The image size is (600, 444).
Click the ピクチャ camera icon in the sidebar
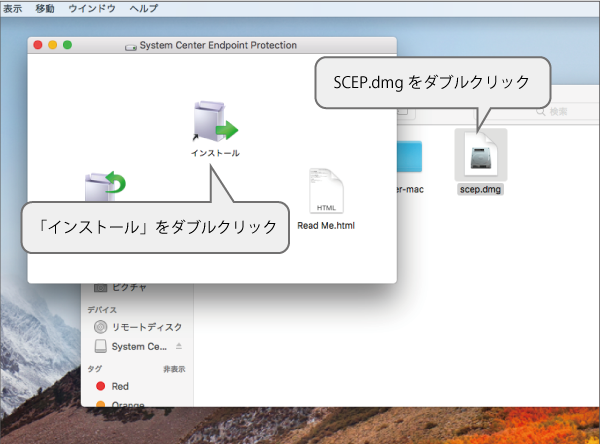pyautogui.click(x=100, y=287)
